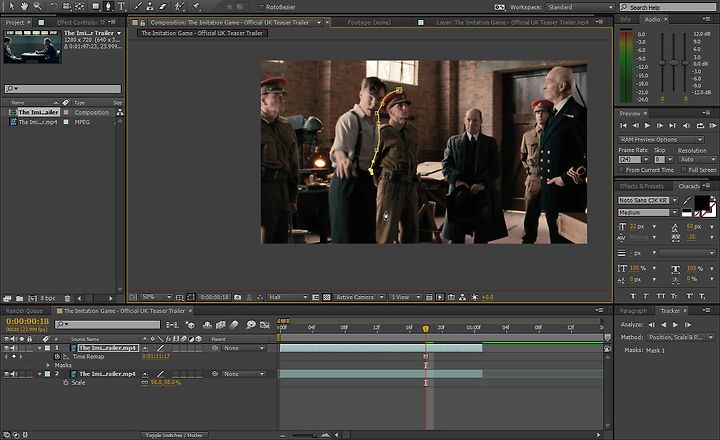Click the current timecode 0:00:00:18

coord(28,321)
